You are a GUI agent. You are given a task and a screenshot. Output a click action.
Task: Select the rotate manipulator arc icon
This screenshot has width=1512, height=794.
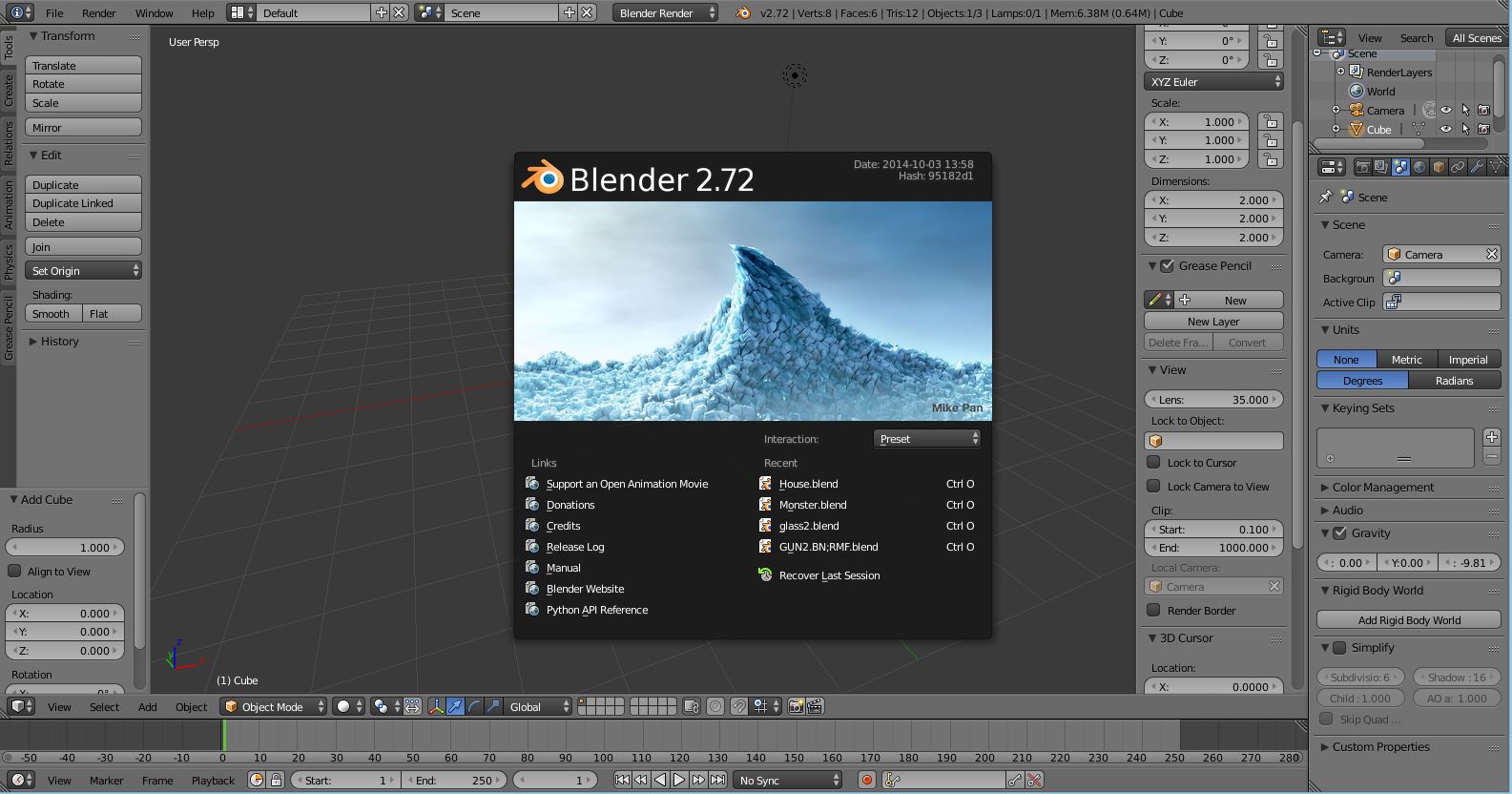coord(474,706)
